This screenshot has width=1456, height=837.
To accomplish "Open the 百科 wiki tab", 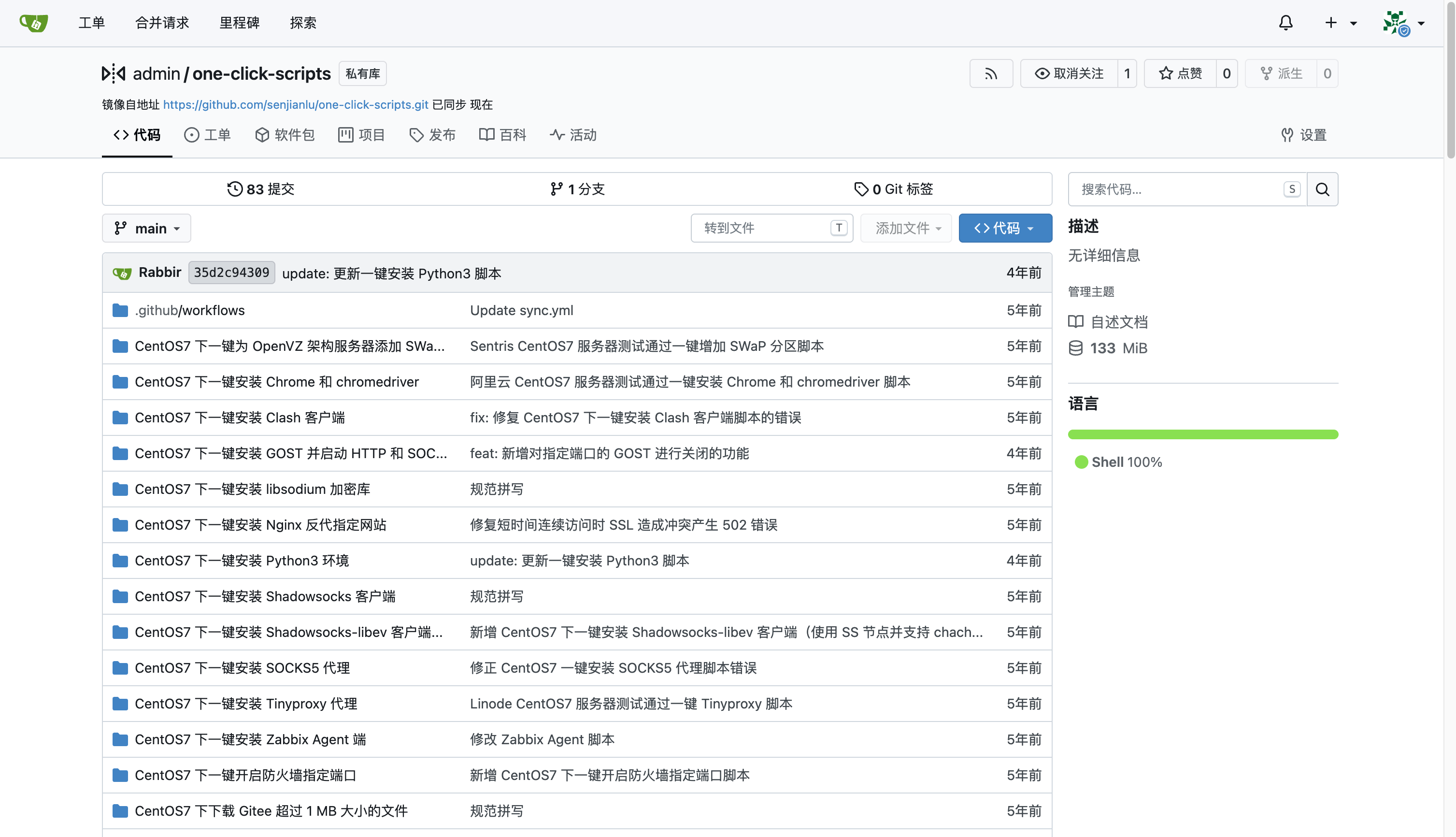I will (503, 135).
